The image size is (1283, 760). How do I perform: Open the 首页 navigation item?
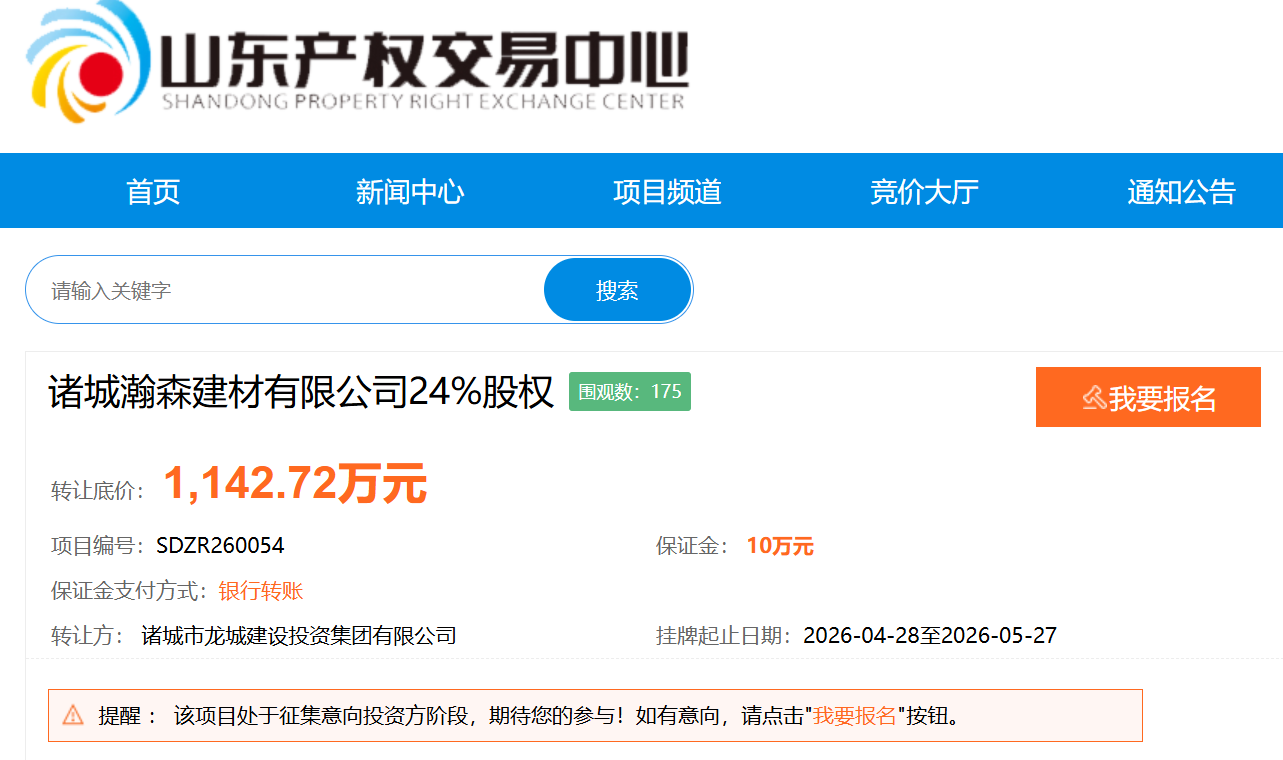(x=153, y=191)
